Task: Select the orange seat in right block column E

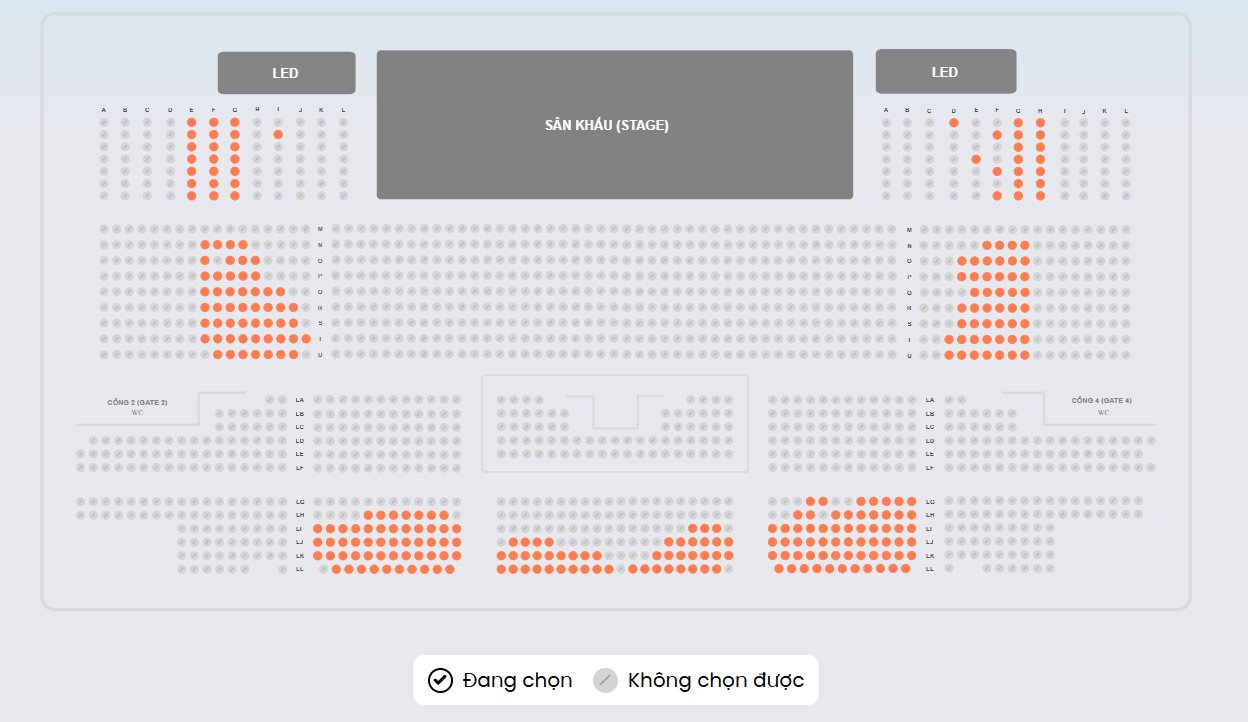Action: point(976,159)
